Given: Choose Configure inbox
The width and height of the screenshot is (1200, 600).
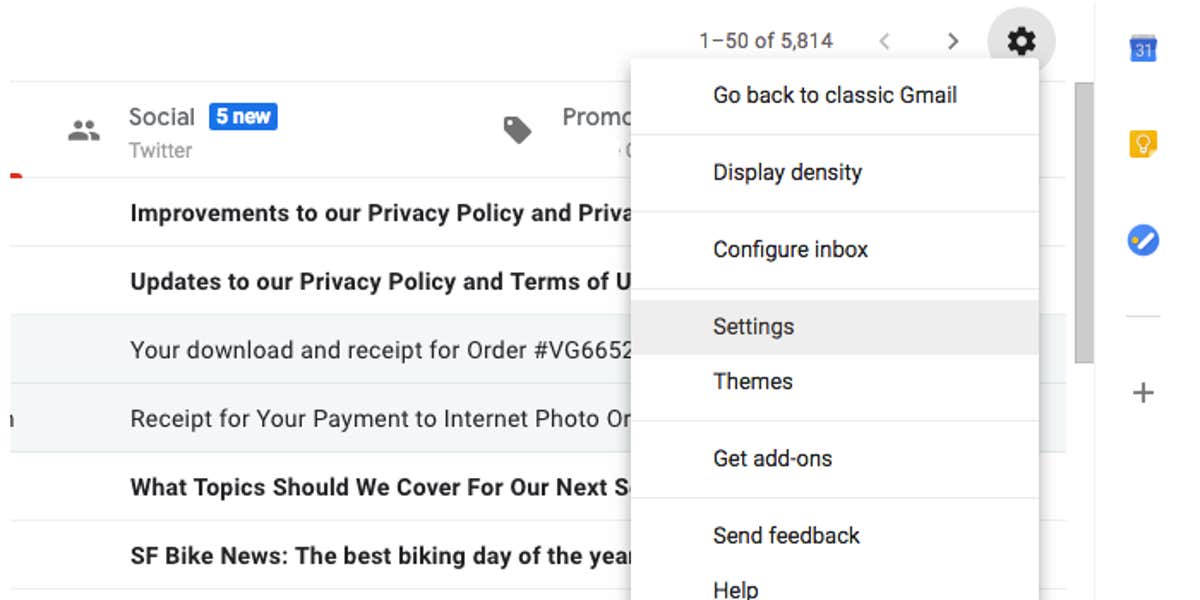Looking at the screenshot, I should click(x=790, y=249).
